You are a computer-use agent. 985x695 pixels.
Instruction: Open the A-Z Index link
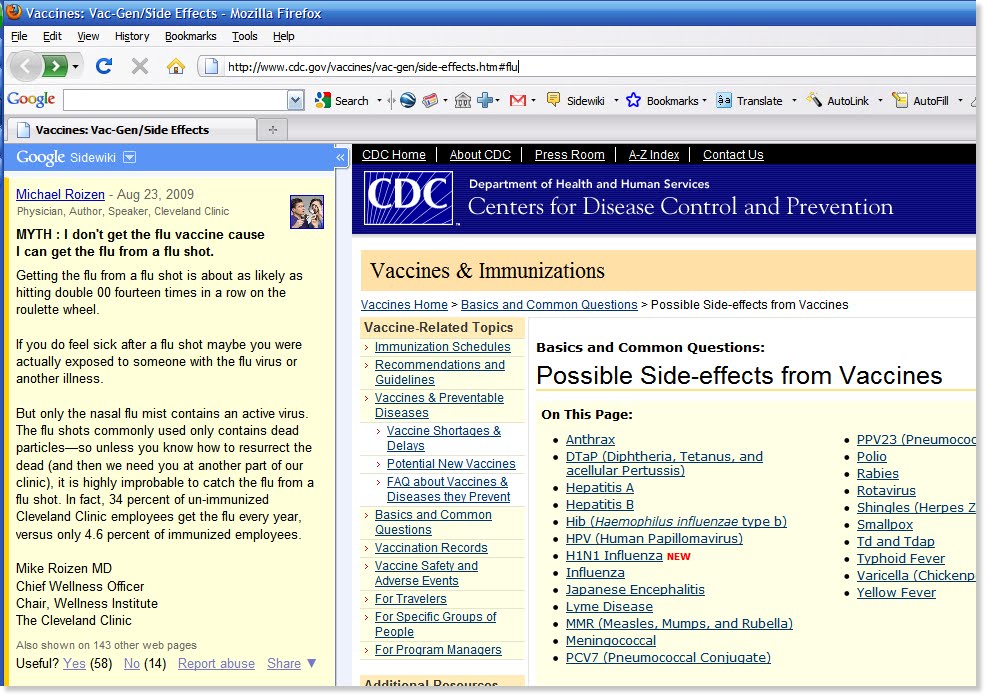[653, 155]
